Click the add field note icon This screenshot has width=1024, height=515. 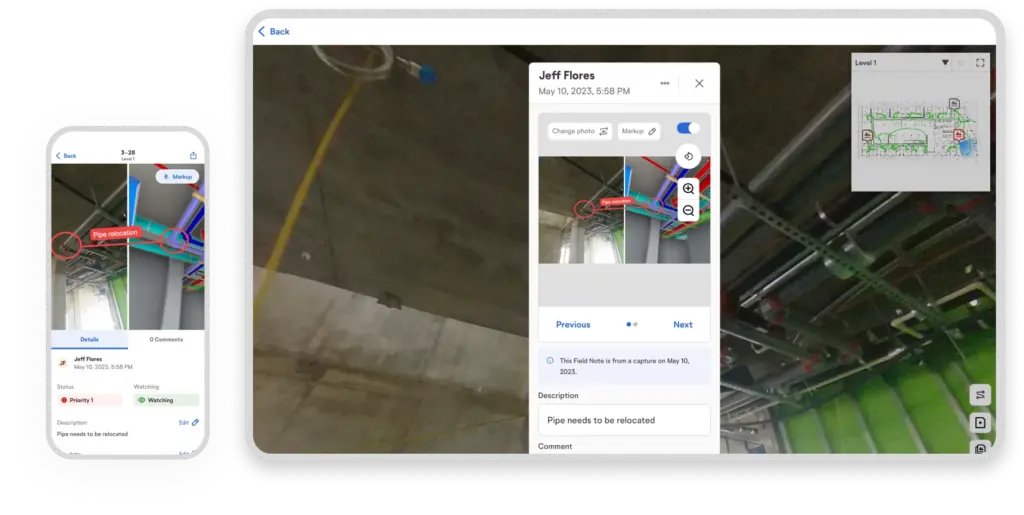click(980, 423)
